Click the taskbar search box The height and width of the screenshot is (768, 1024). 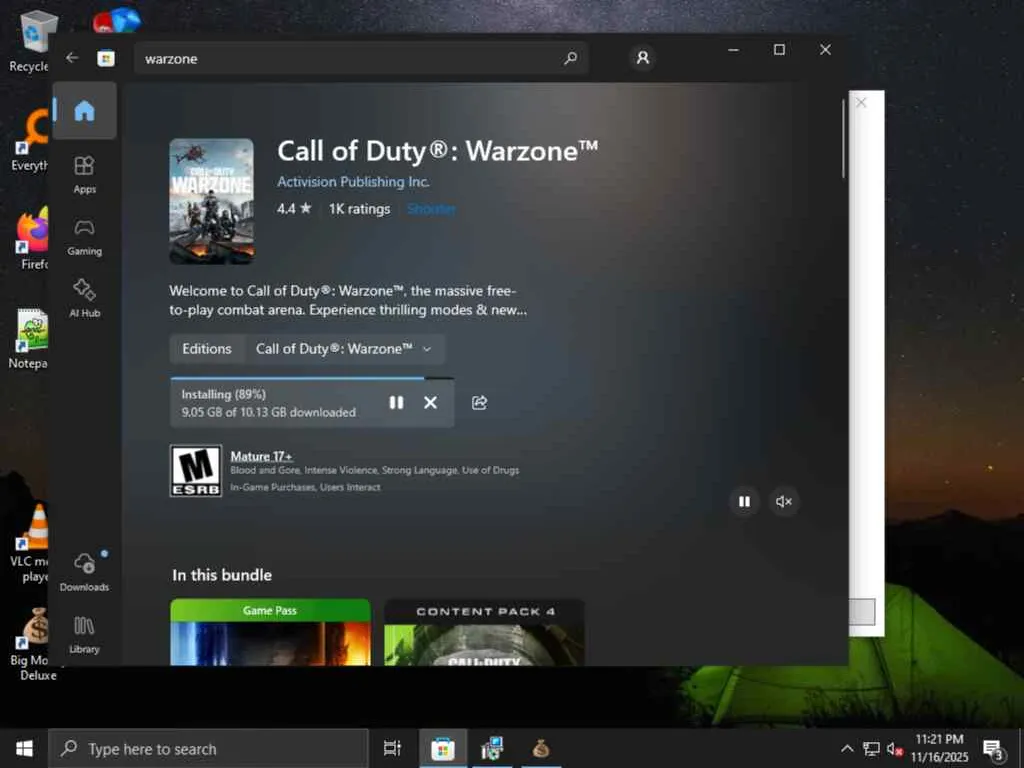(208, 749)
